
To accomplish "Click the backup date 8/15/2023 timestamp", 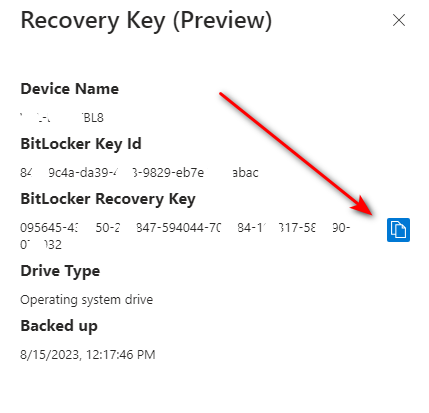I will [x=88, y=355].
